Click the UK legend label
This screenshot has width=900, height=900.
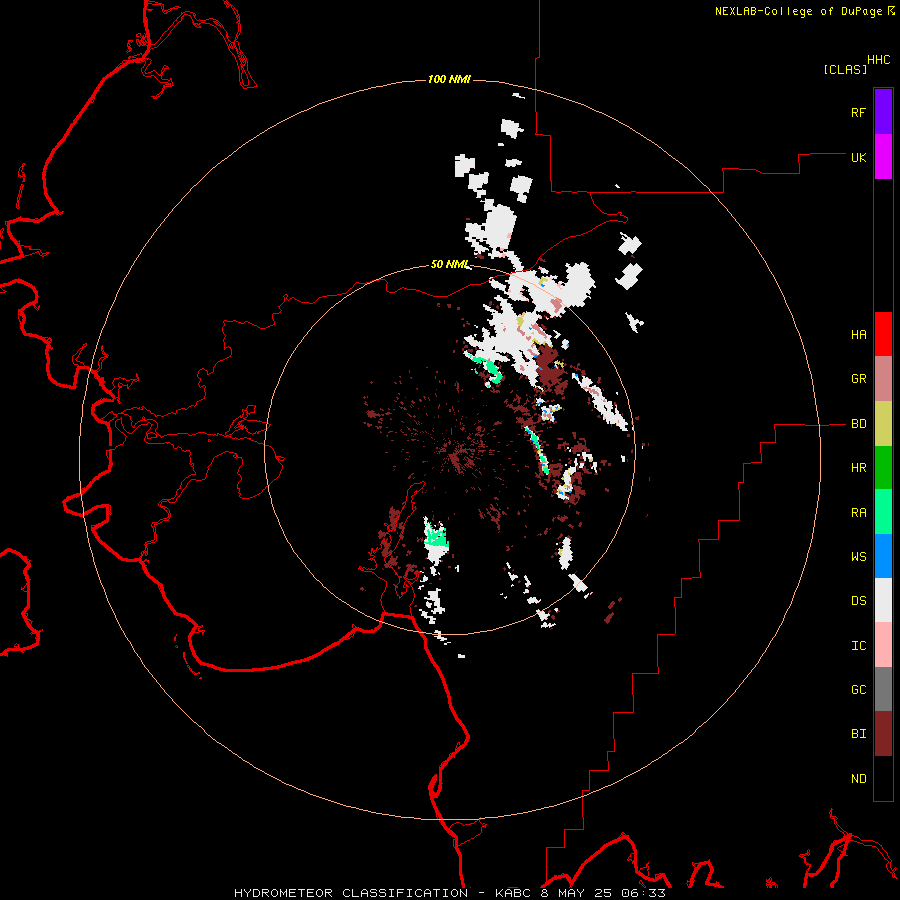click(x=859, y=157)
